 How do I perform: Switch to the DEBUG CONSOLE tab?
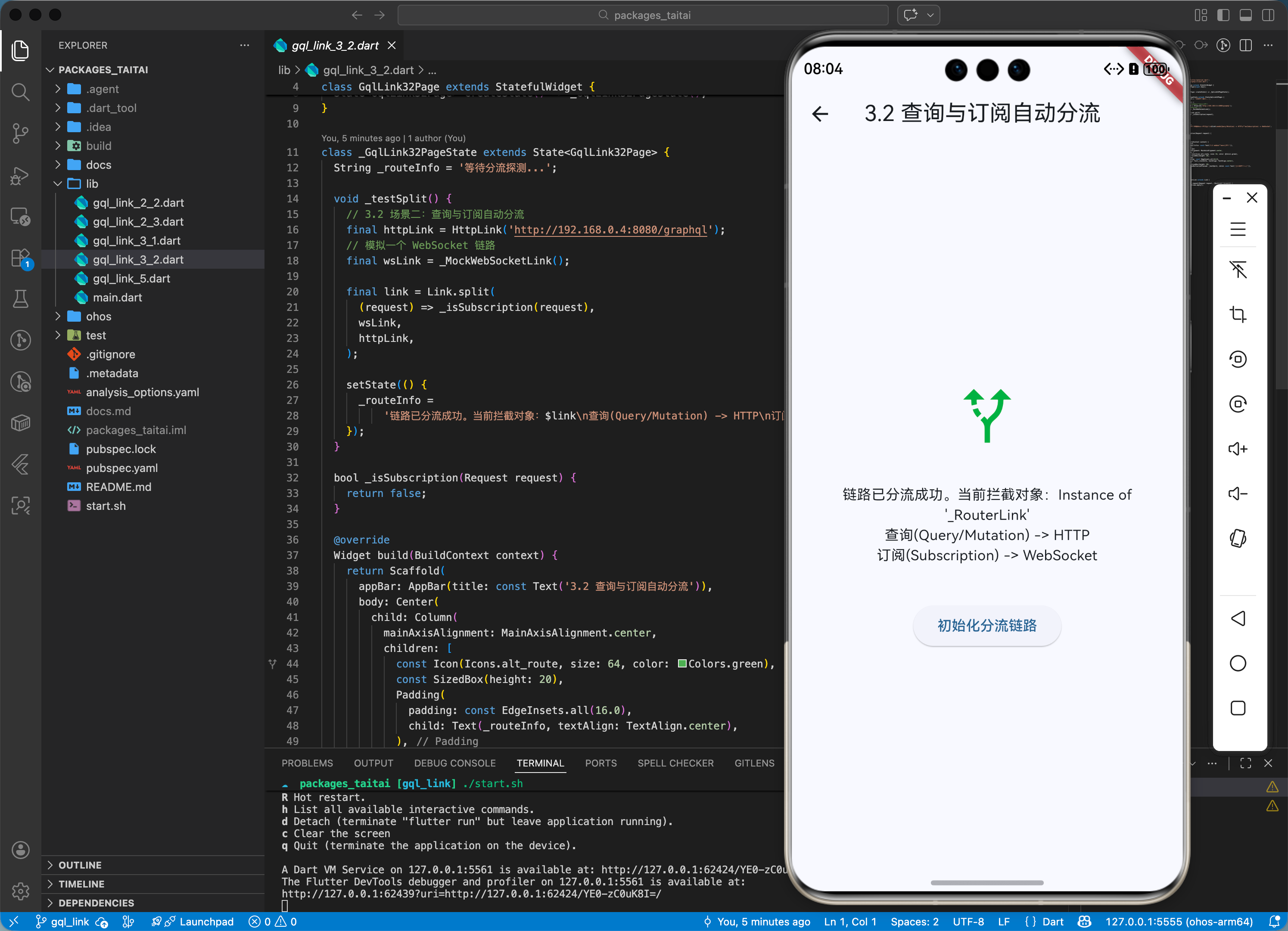pos(454,763)
